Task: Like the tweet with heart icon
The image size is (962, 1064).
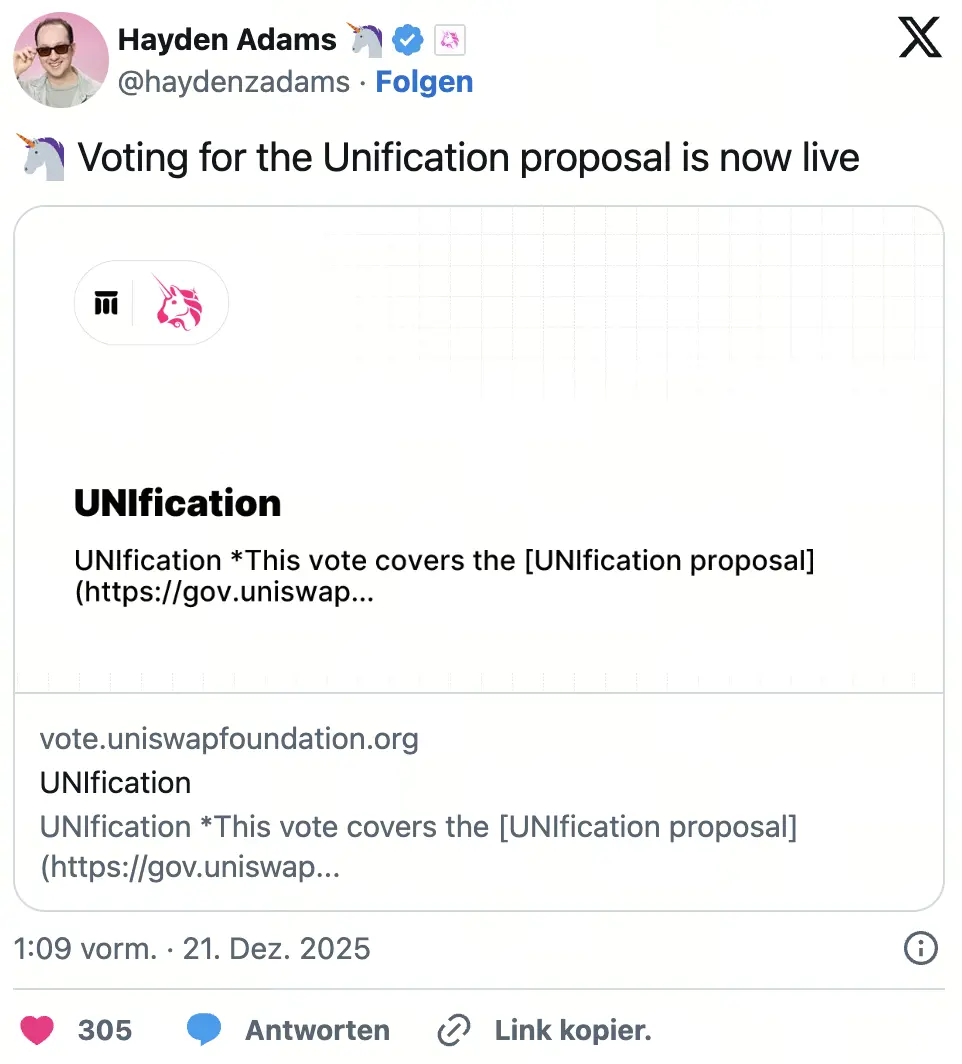Action: click(37, 1029)
